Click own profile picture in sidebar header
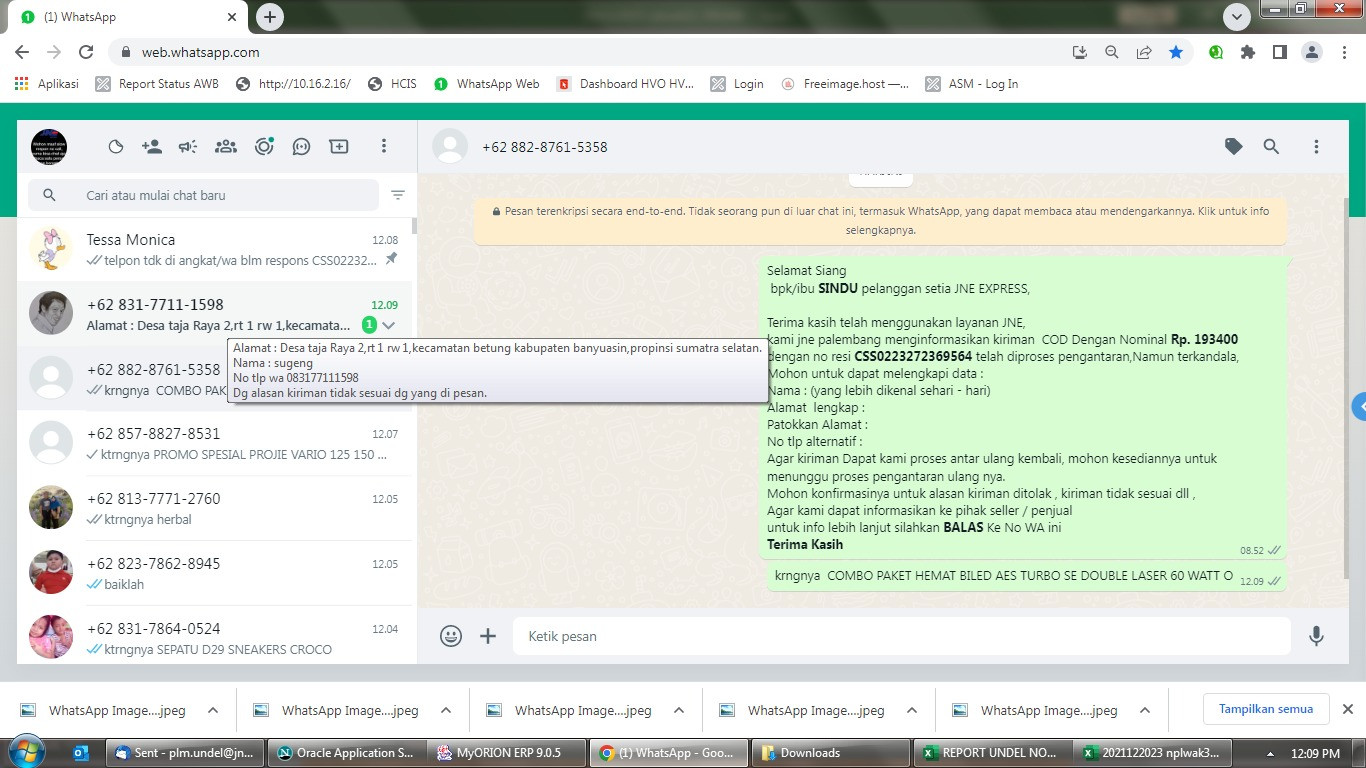The height and width of the screenshot is (768, 1366). pos(49,147)
